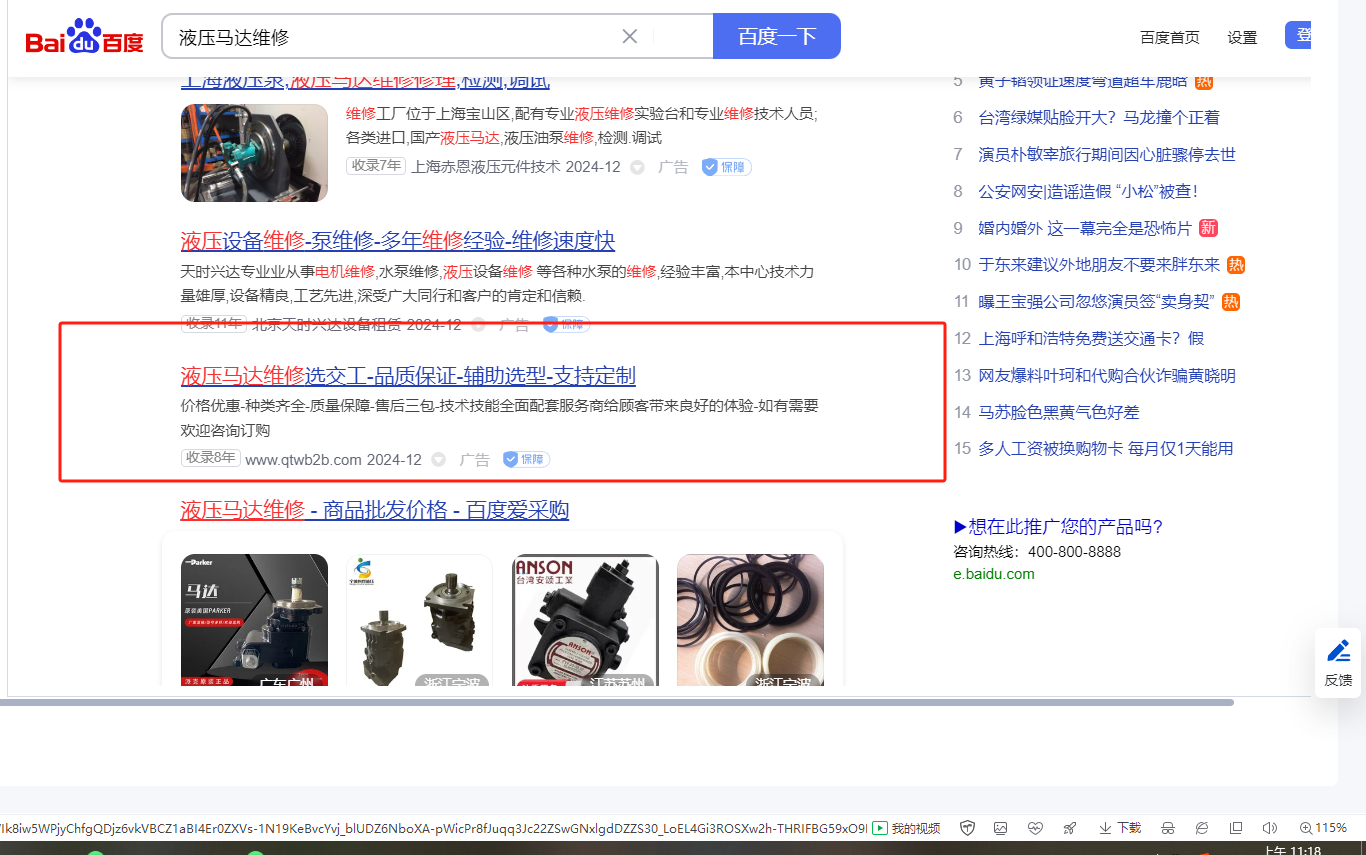1366x855 pixels.
Task: Click the www.qtwb2b.com source URL
Action: pyautogui.click(x=303, y=460)
